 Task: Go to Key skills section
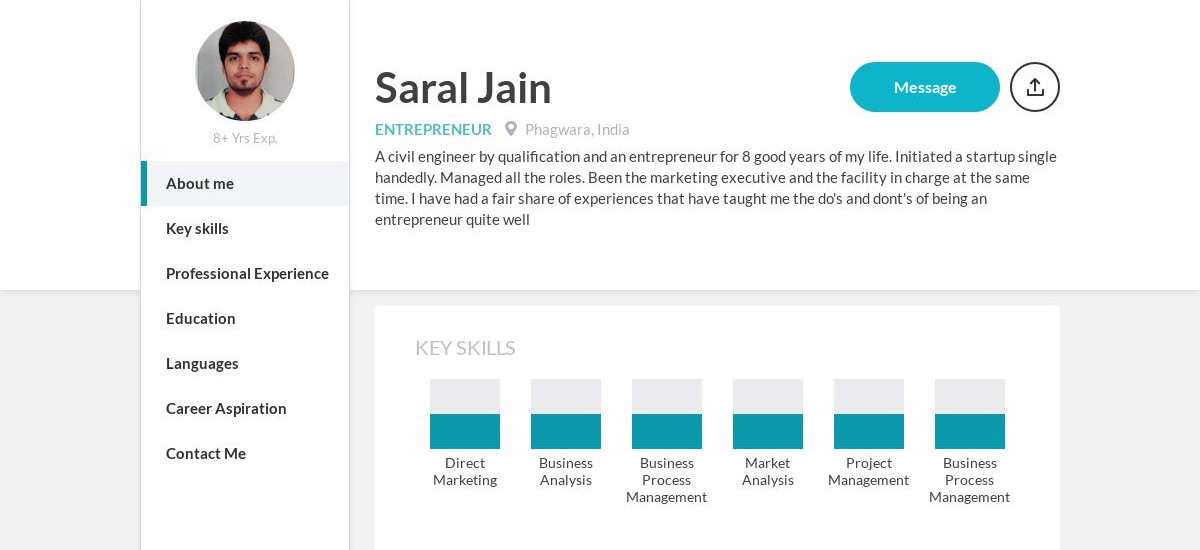tap(245, 228)
